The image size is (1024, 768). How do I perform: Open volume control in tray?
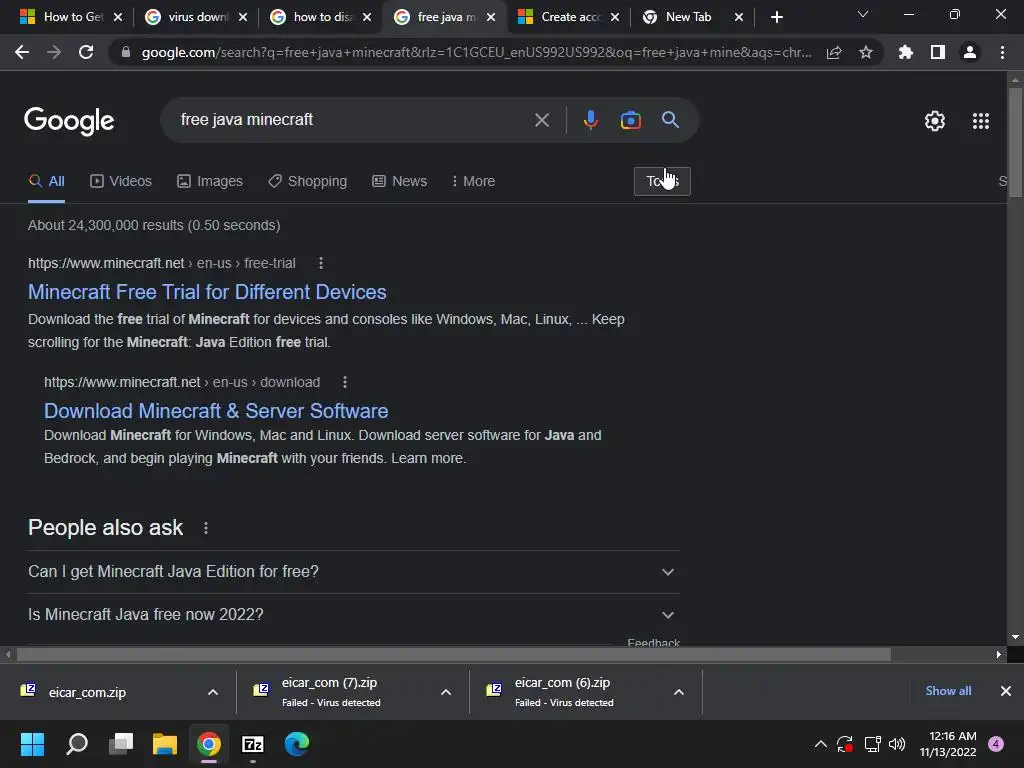tap(897, 744)
